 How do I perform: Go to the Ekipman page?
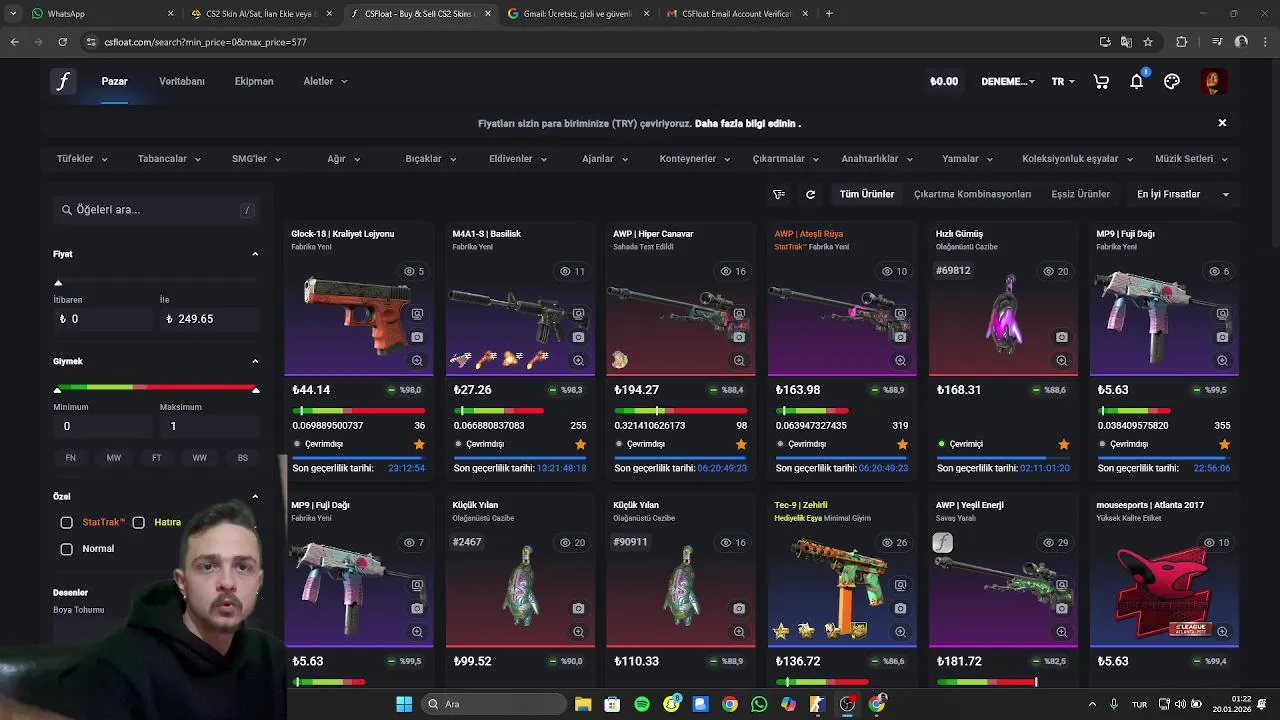254,81
